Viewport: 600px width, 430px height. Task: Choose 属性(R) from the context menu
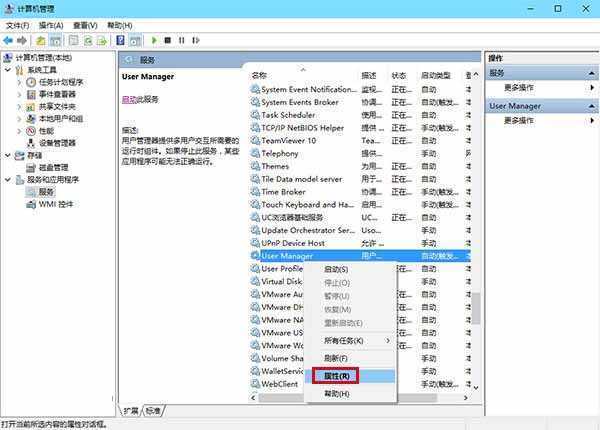(x=336, y=376)
